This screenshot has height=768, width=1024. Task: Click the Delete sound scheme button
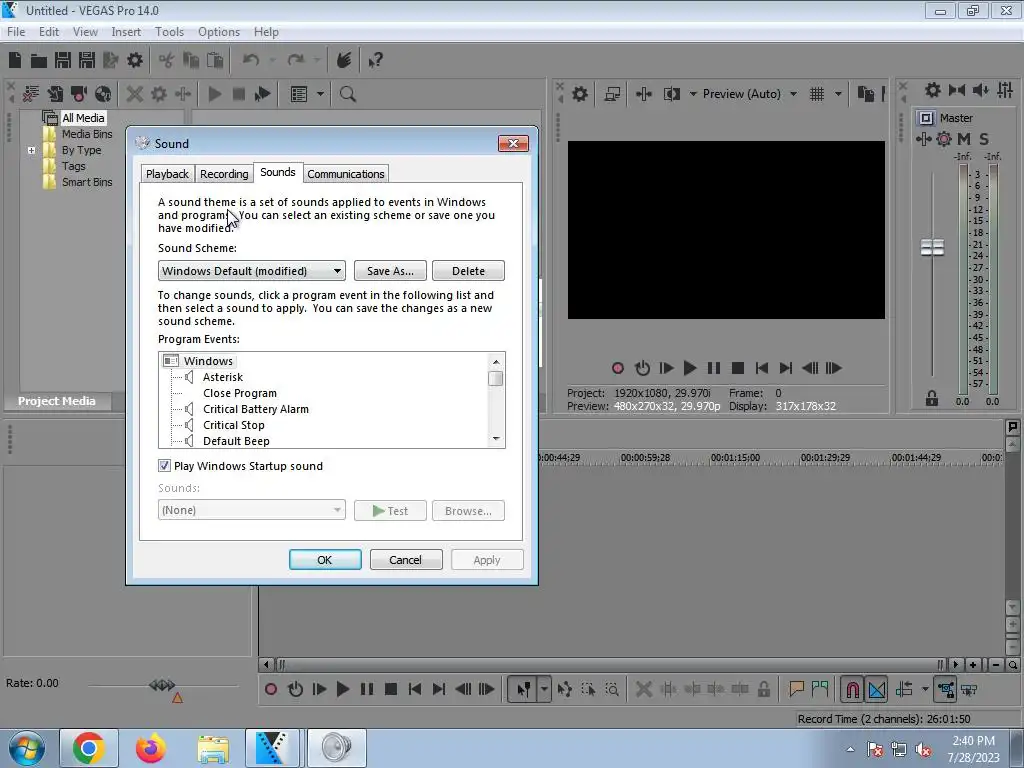[x=468, y=271]
